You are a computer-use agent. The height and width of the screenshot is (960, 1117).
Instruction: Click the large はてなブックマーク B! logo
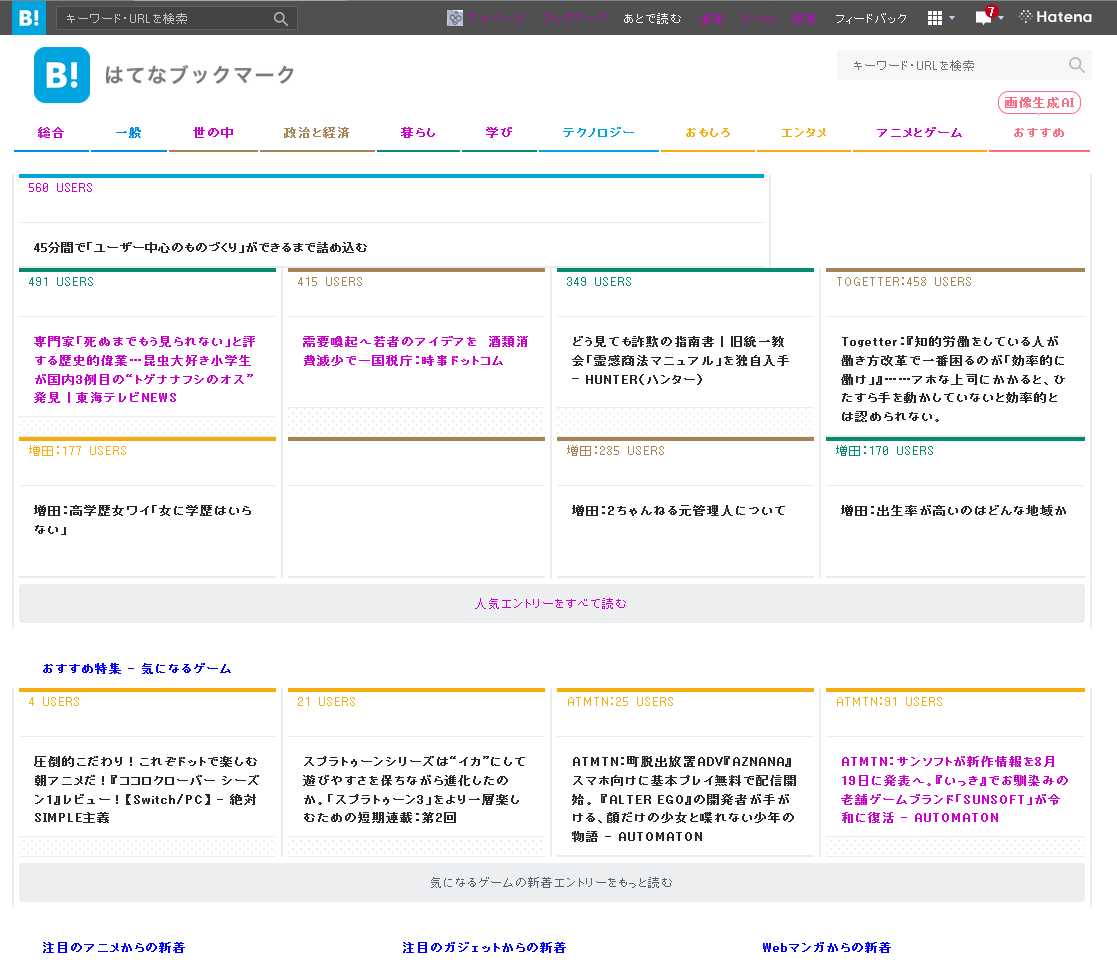(x=62, y=75)
